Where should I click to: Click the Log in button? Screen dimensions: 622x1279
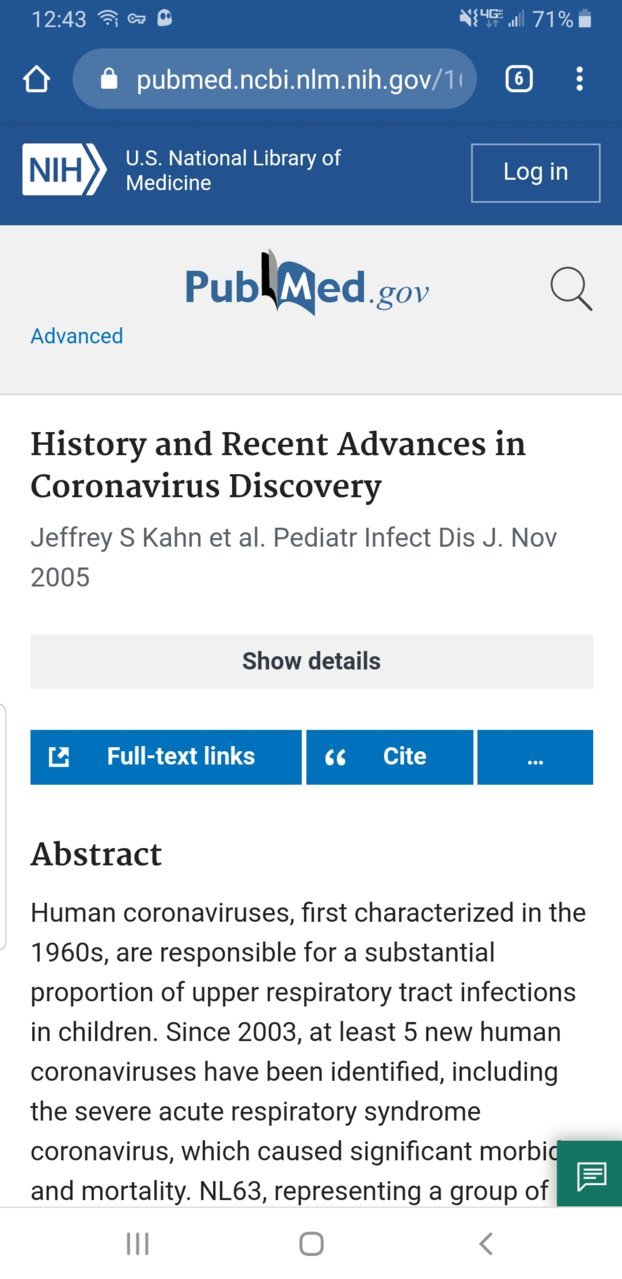(535, 172)
